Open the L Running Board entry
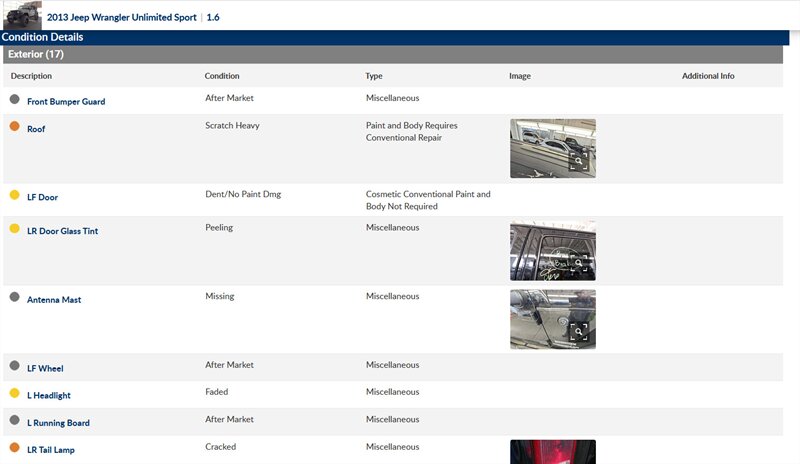The image size is (800, 464). tap(58, 424)
